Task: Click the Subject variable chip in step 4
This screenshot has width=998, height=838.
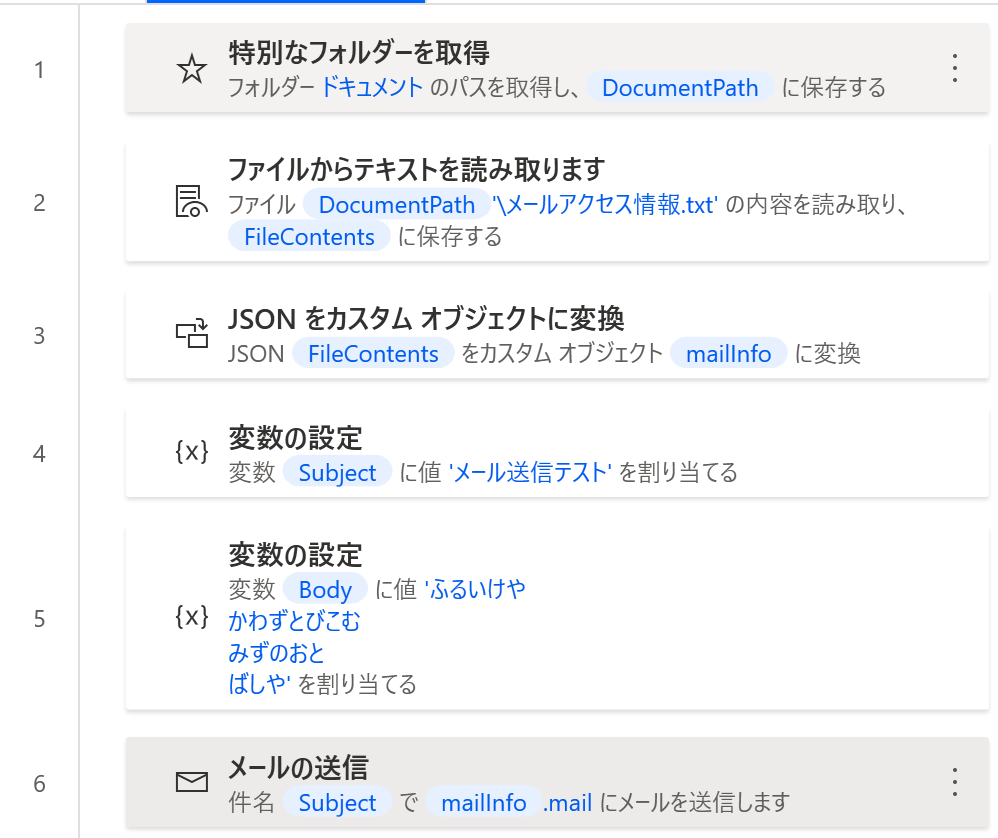Action: (337, 473)
